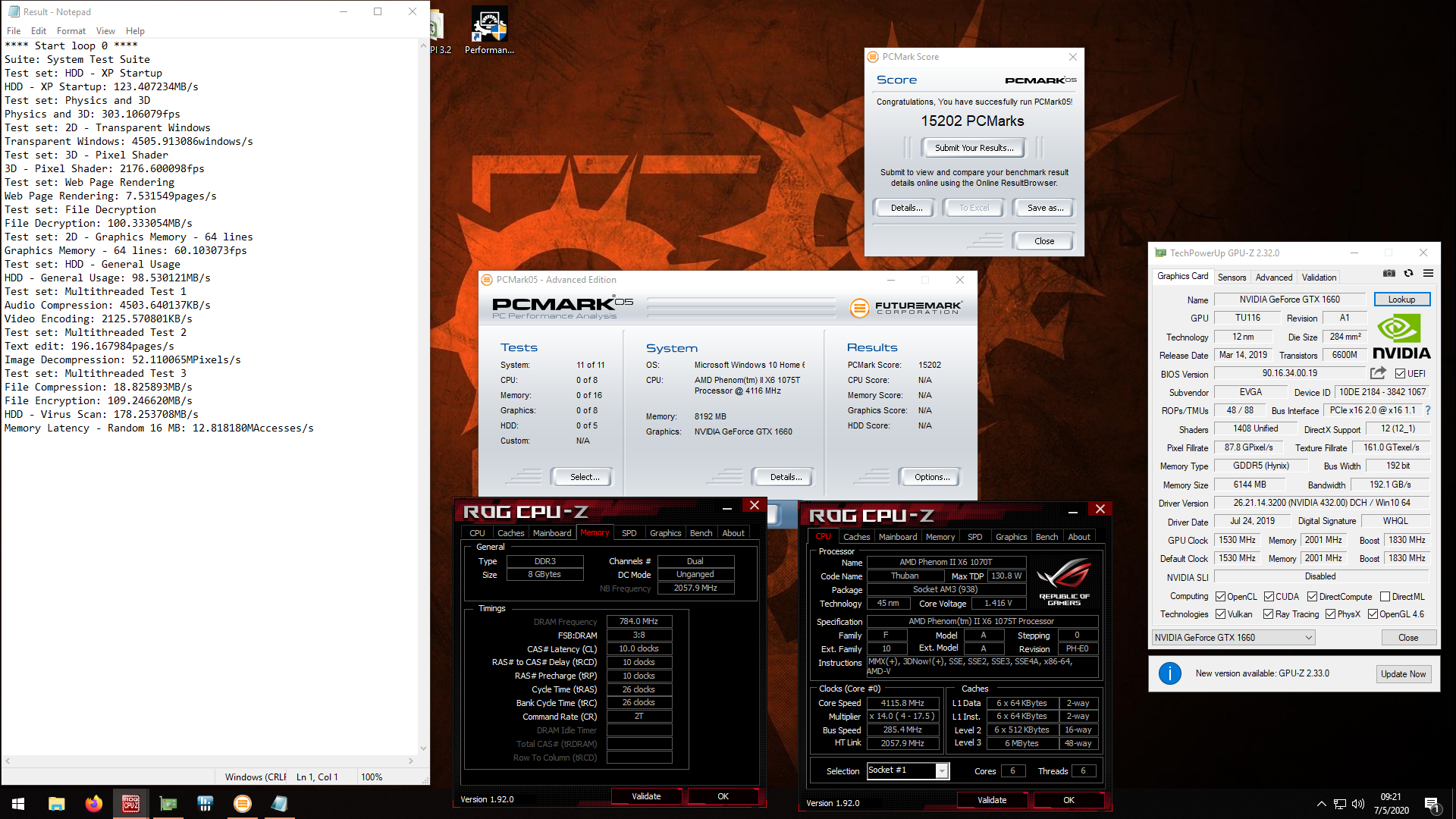
Task: Toggle the Ray Tracing checkbox
Action: (1269, 614)
